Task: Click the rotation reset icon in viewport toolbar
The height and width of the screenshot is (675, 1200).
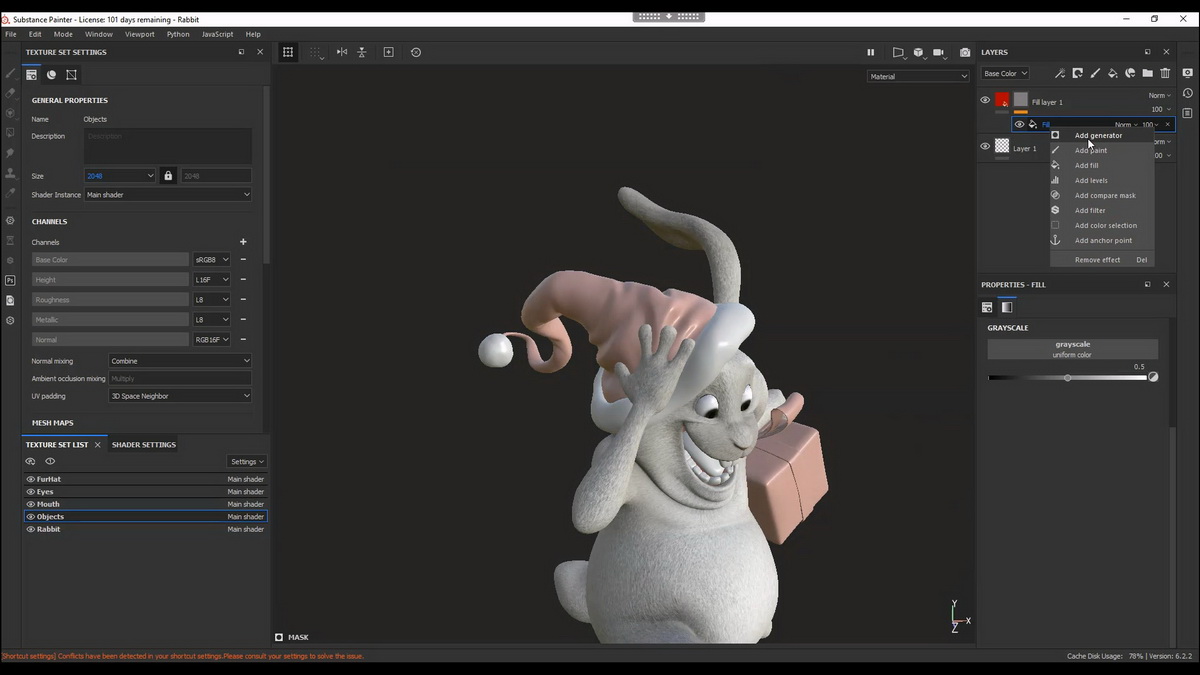Action: (416, 52)
